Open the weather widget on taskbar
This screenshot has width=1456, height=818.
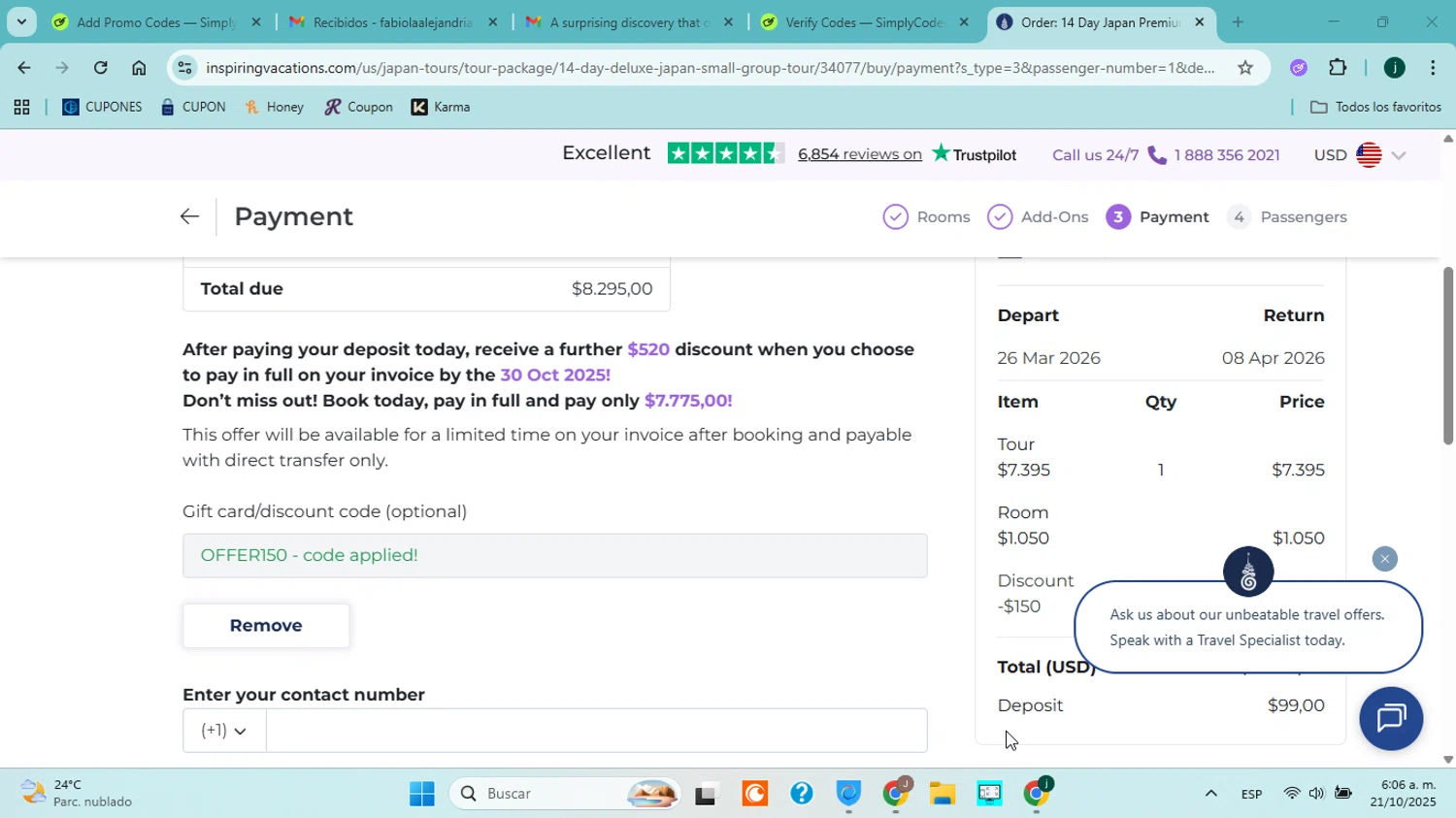tap(78, 793)
